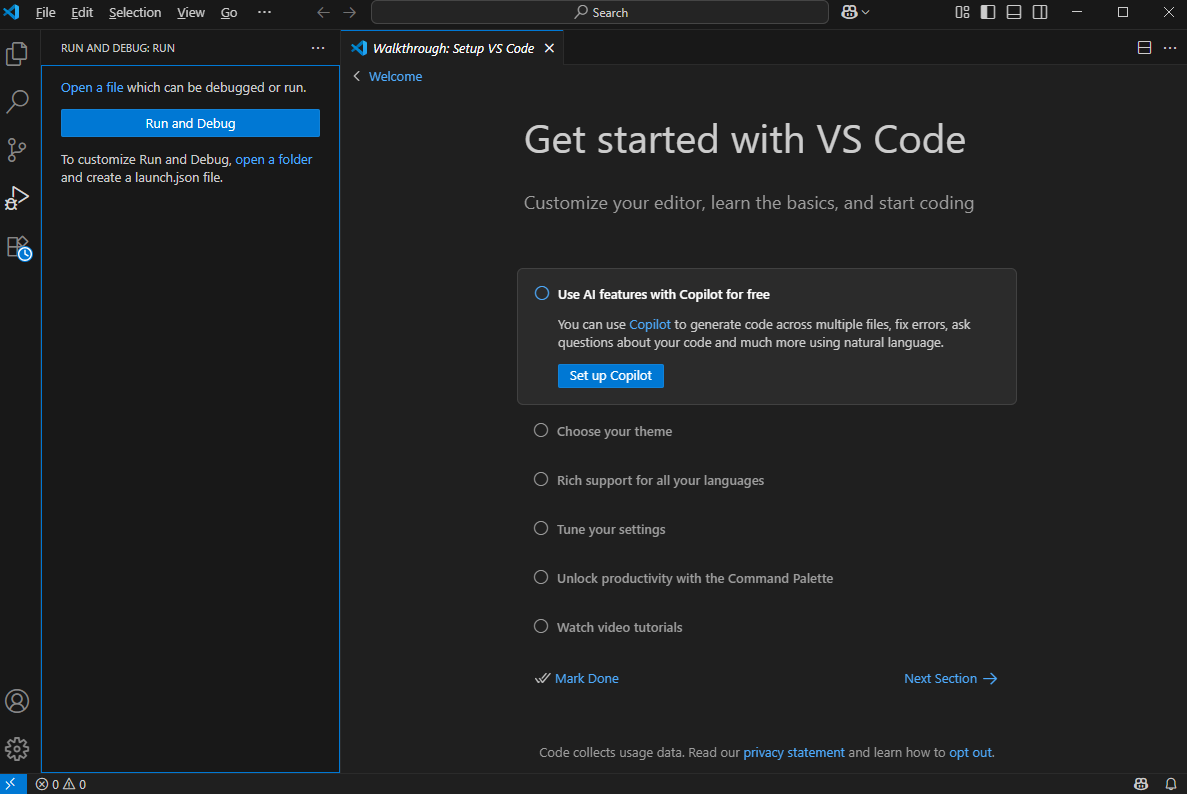Viewport: 1187px width, 794px height.
Task: Click the VS Code logo in title bar
Action: 12,12
